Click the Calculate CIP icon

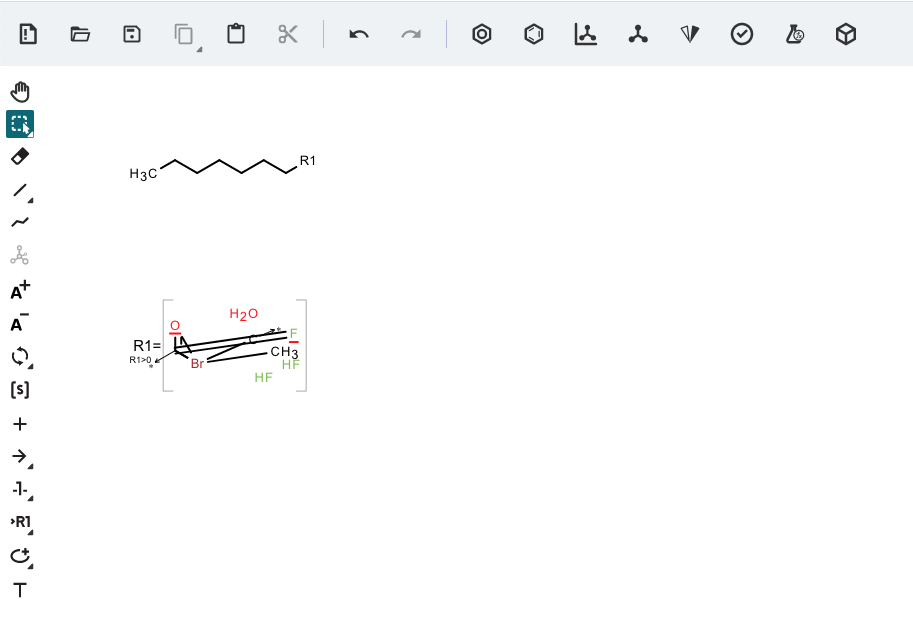pos(690,34)
